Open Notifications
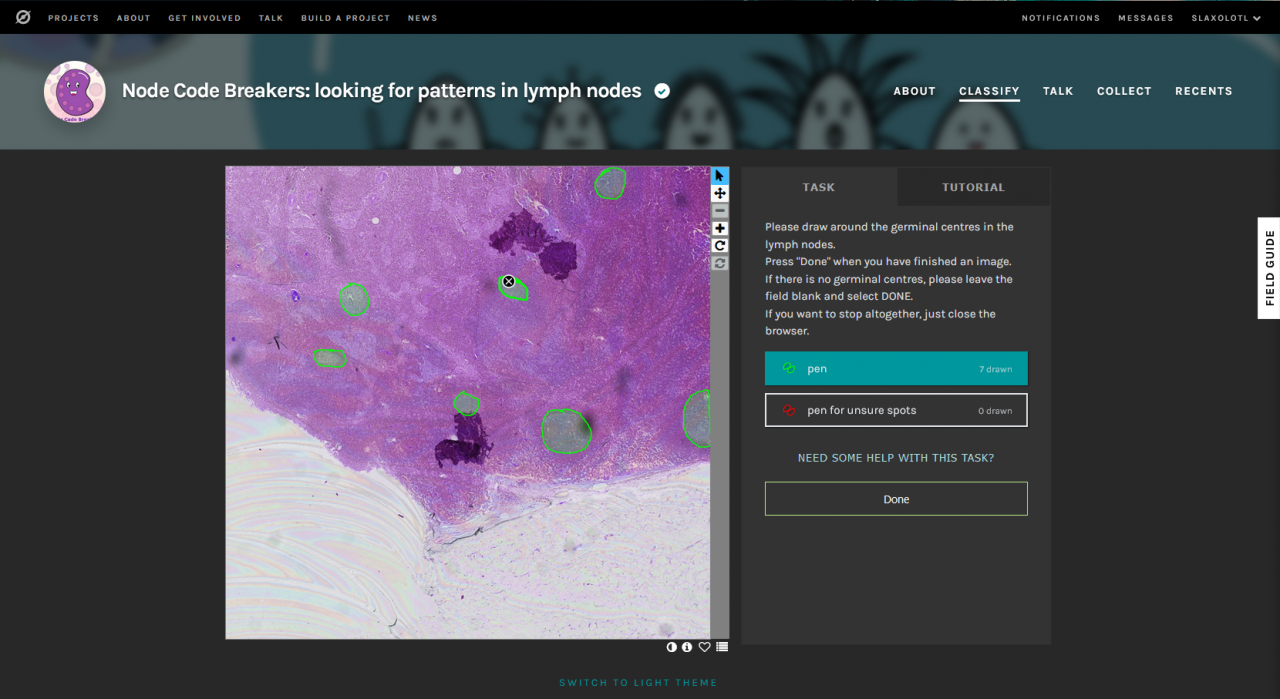Viewport: 1280px width, 699px height. click(x=1060, y=18)
